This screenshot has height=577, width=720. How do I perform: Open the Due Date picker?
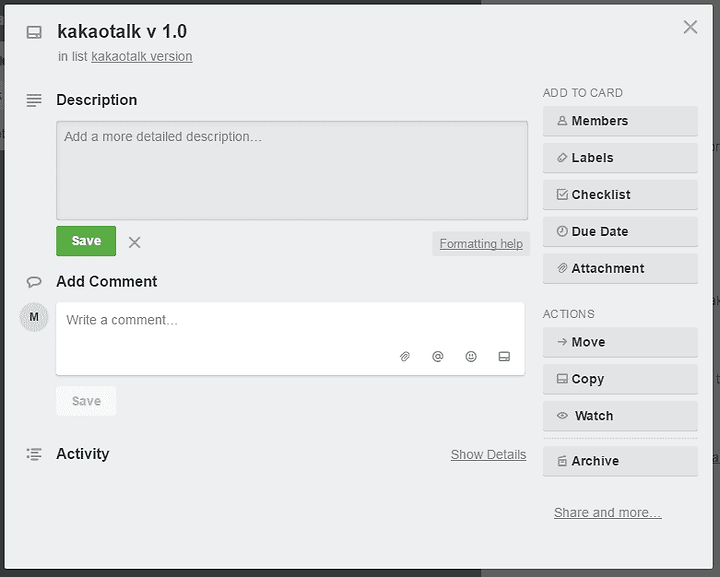pos(620,231)
